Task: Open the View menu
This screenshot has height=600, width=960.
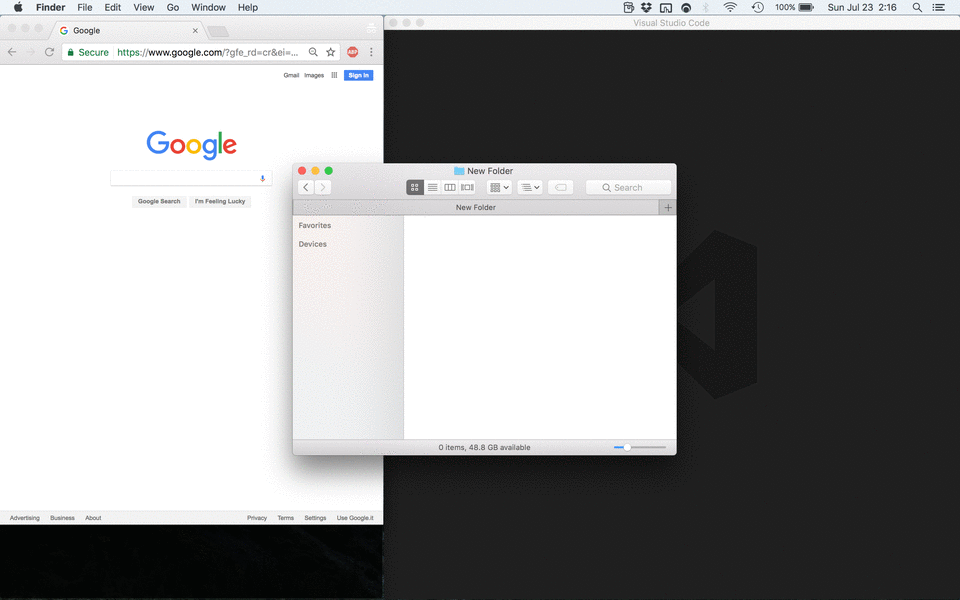Action: click(x=144, y=7)
